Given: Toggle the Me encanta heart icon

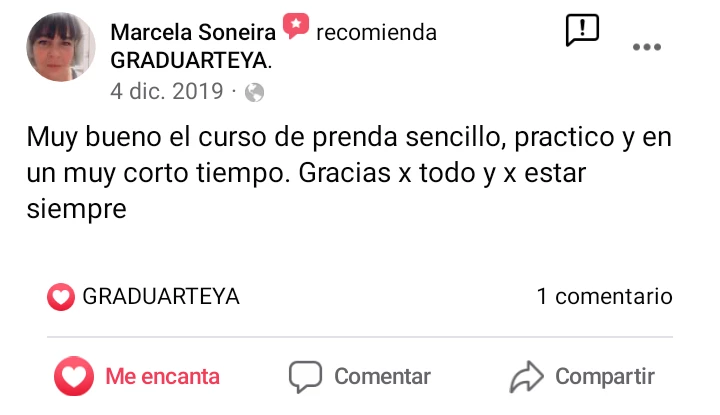Looking at the screenshot, I should pos(73,377).
